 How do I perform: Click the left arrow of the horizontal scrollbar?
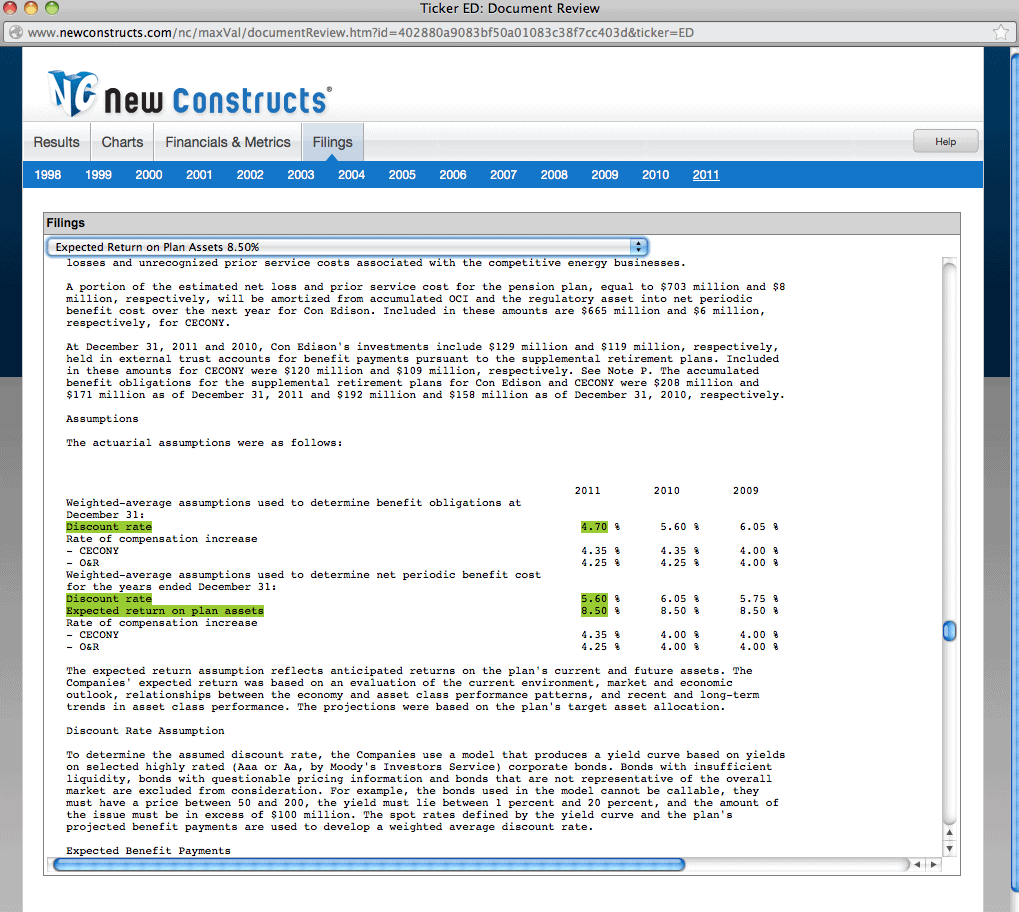[917, 865]
